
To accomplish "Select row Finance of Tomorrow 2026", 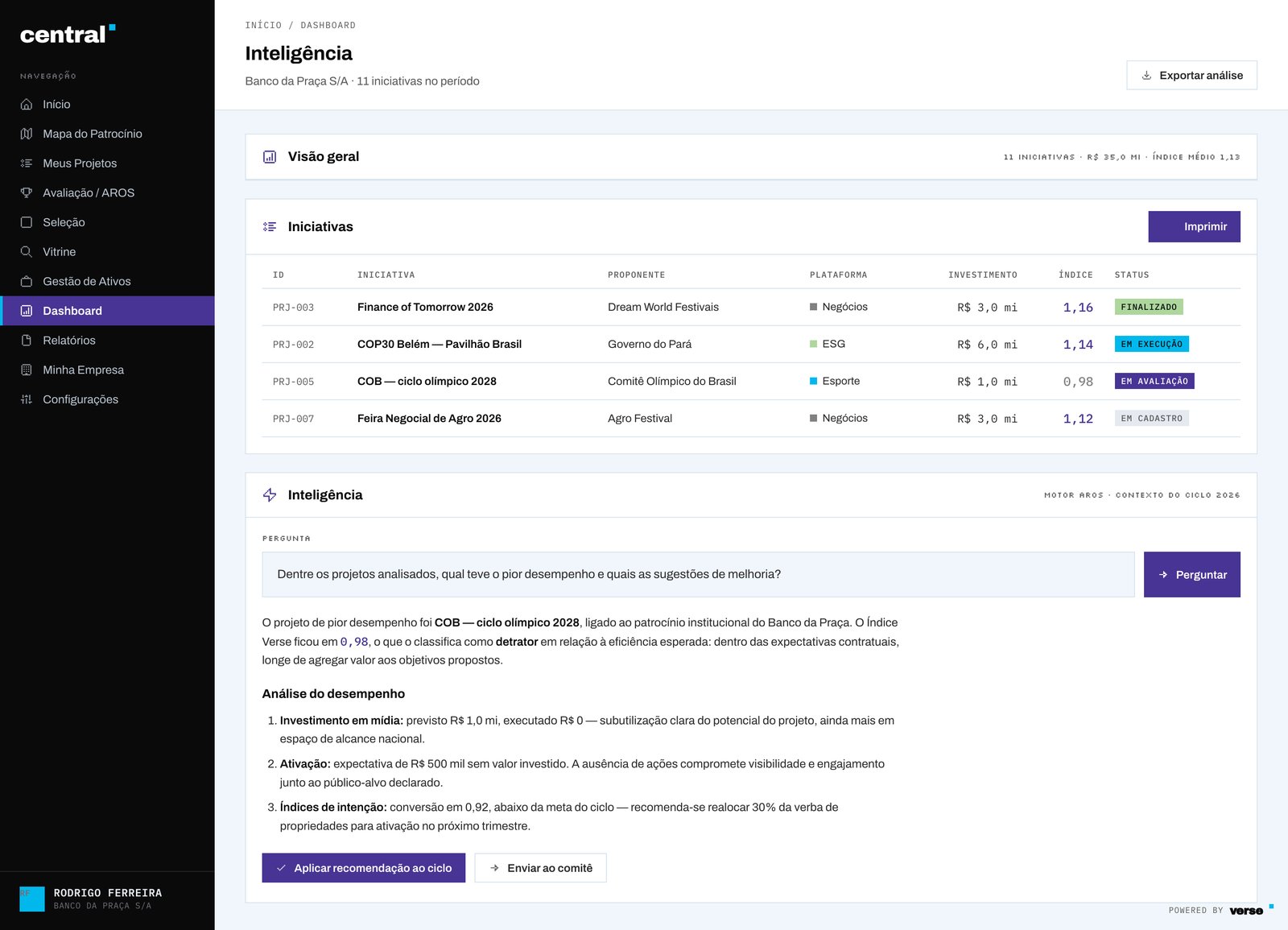I will click(751, 308).
